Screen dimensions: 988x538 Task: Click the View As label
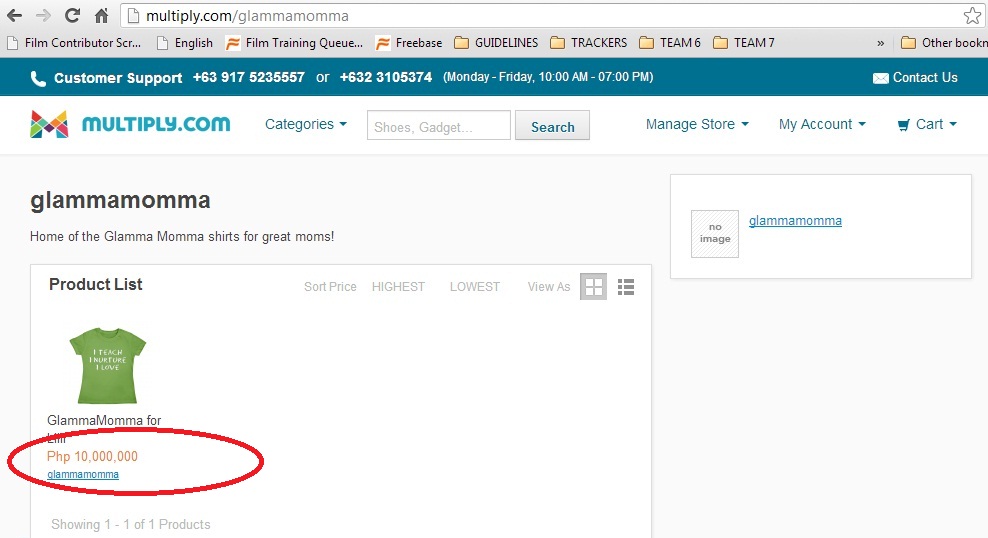549,287
